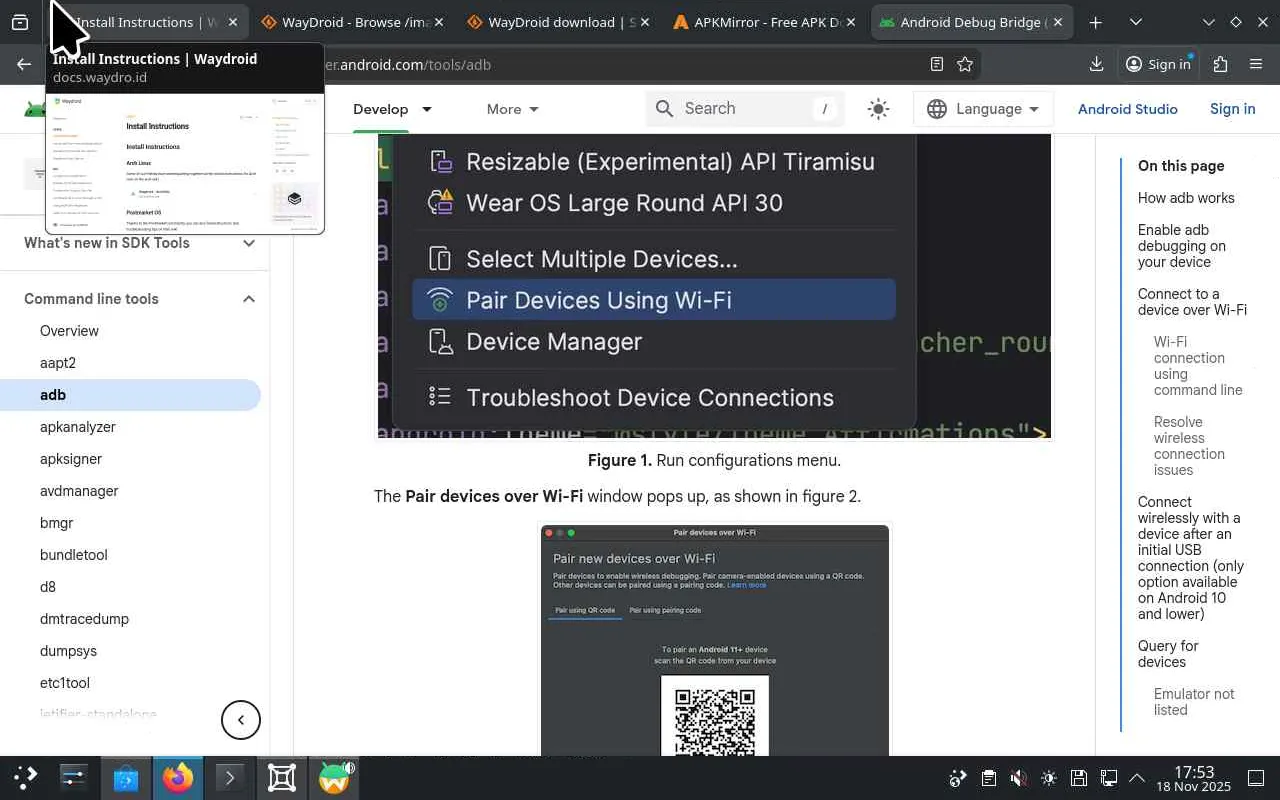Toggle reader view icon in address bar
The width and height of the screenshot is (1280, 800).
tap(937, 64)
